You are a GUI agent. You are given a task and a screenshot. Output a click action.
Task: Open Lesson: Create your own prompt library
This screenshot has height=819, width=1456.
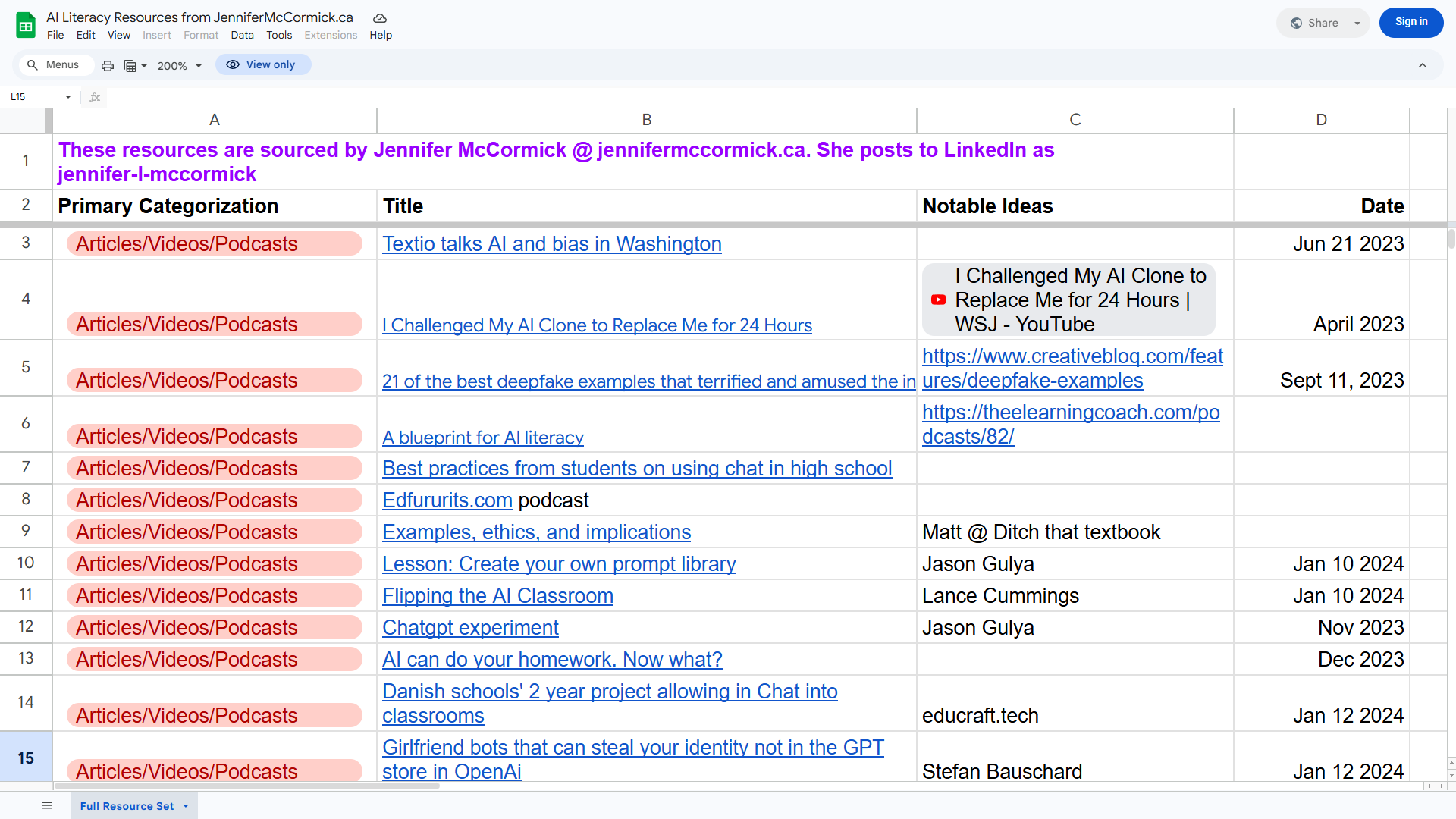click(559, 564)
